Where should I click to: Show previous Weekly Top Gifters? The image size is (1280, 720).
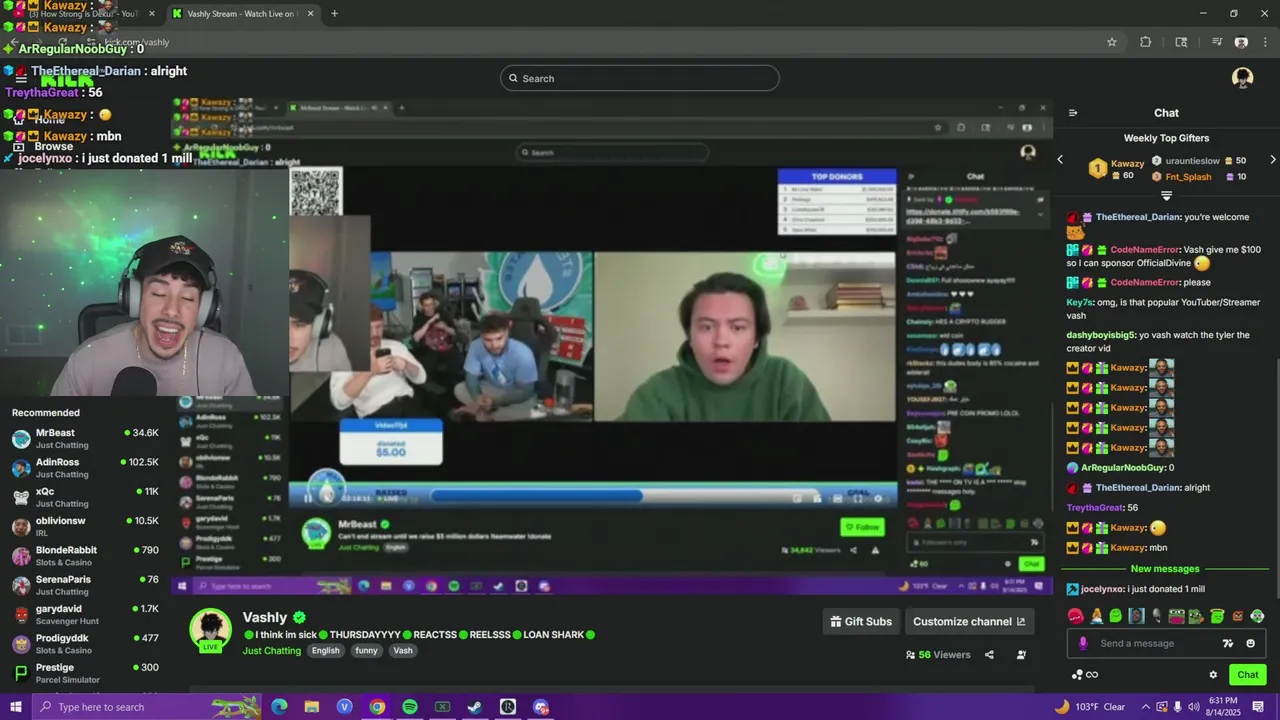(x=1060, y=159)
